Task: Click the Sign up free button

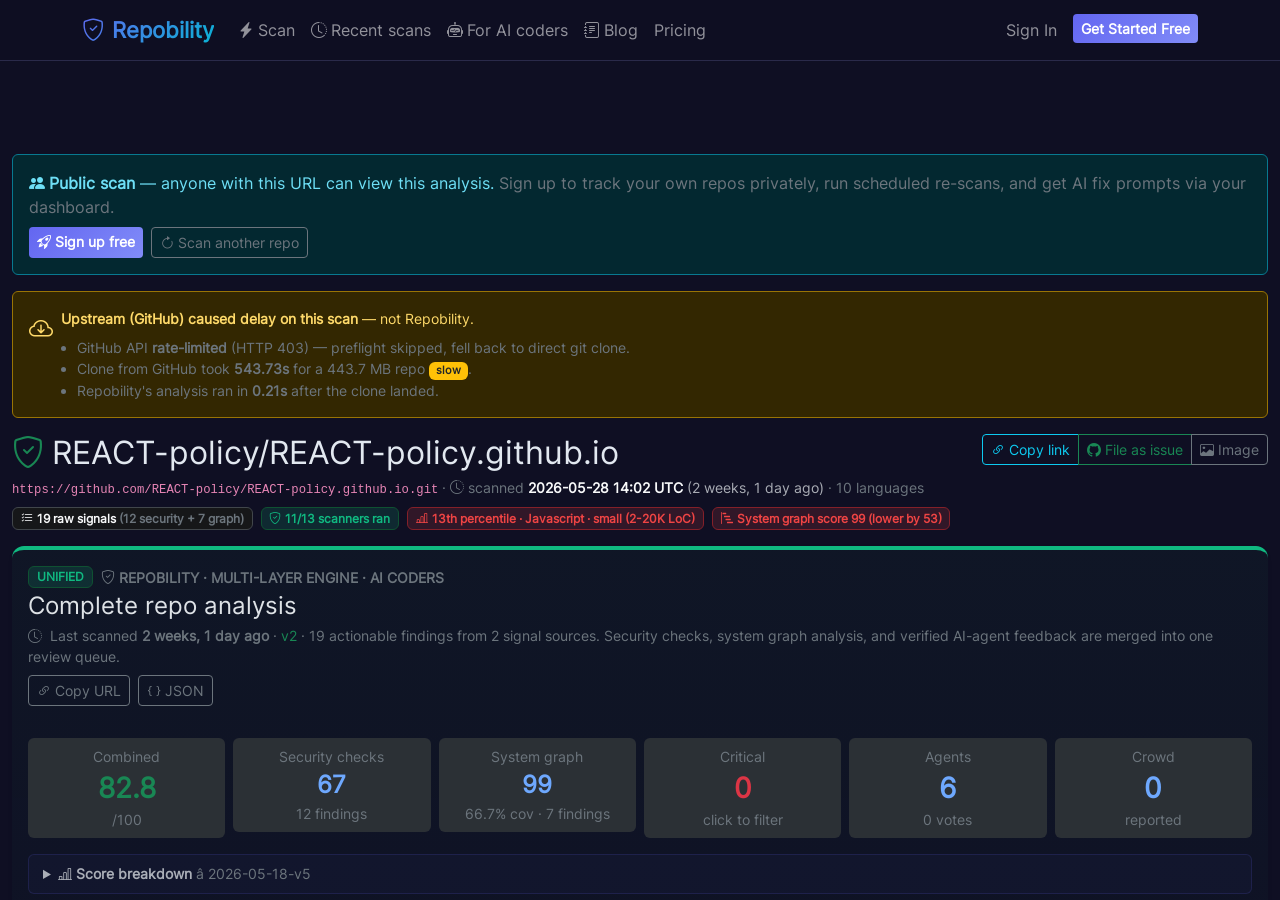Action: point(86,242)
